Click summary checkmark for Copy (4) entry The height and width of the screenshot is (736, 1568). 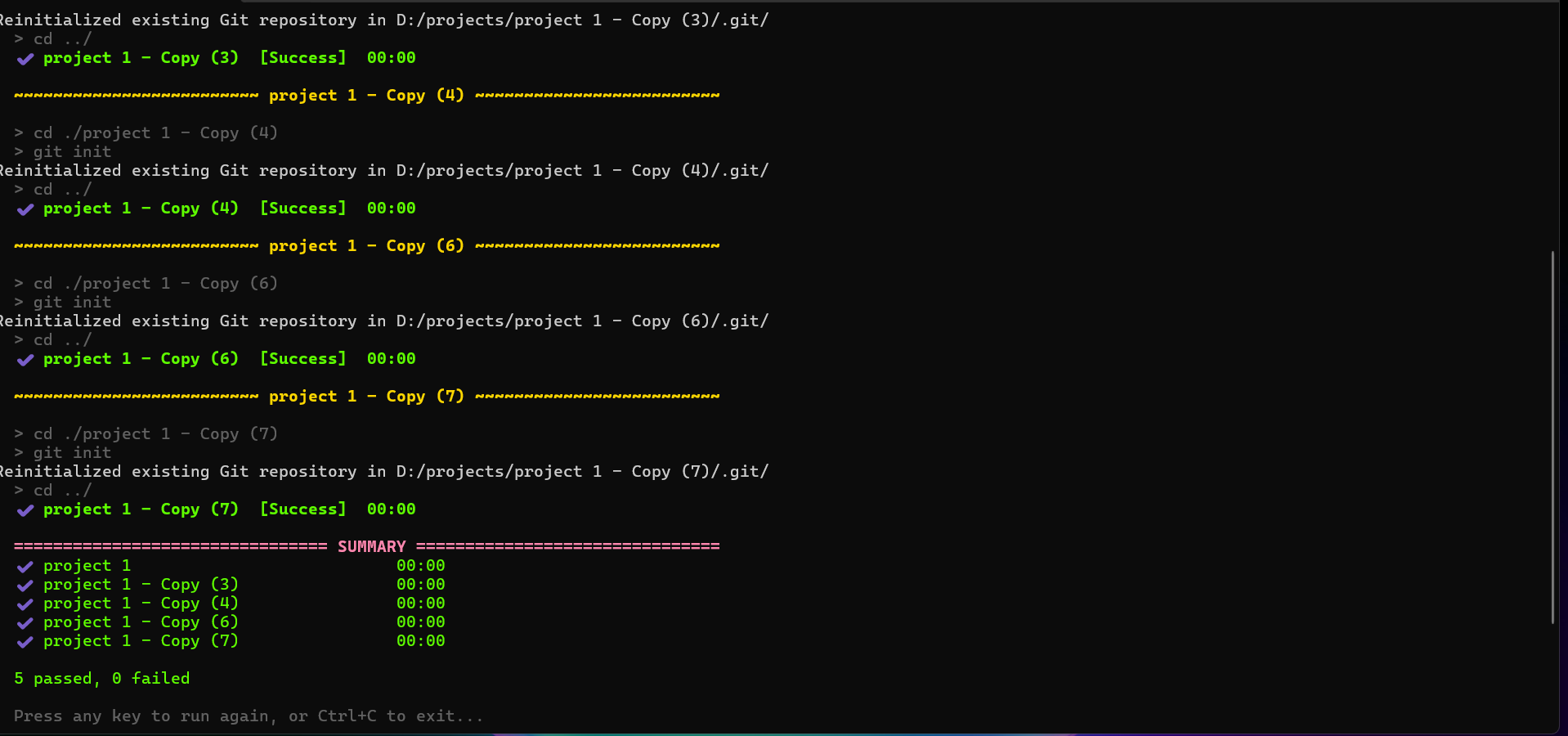(25, 604)
